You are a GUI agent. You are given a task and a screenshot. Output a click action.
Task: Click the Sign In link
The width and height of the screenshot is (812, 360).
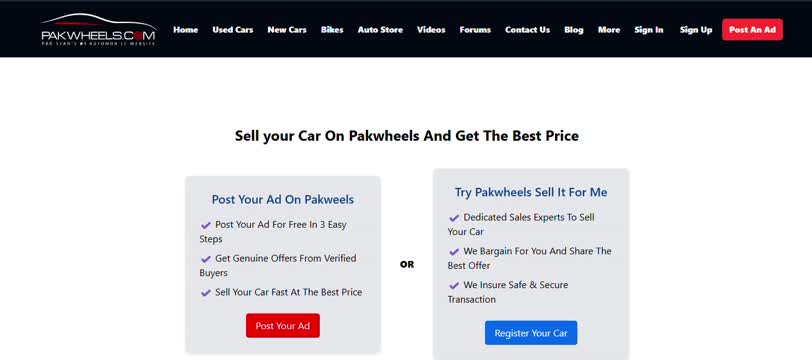tap(649, 30)
